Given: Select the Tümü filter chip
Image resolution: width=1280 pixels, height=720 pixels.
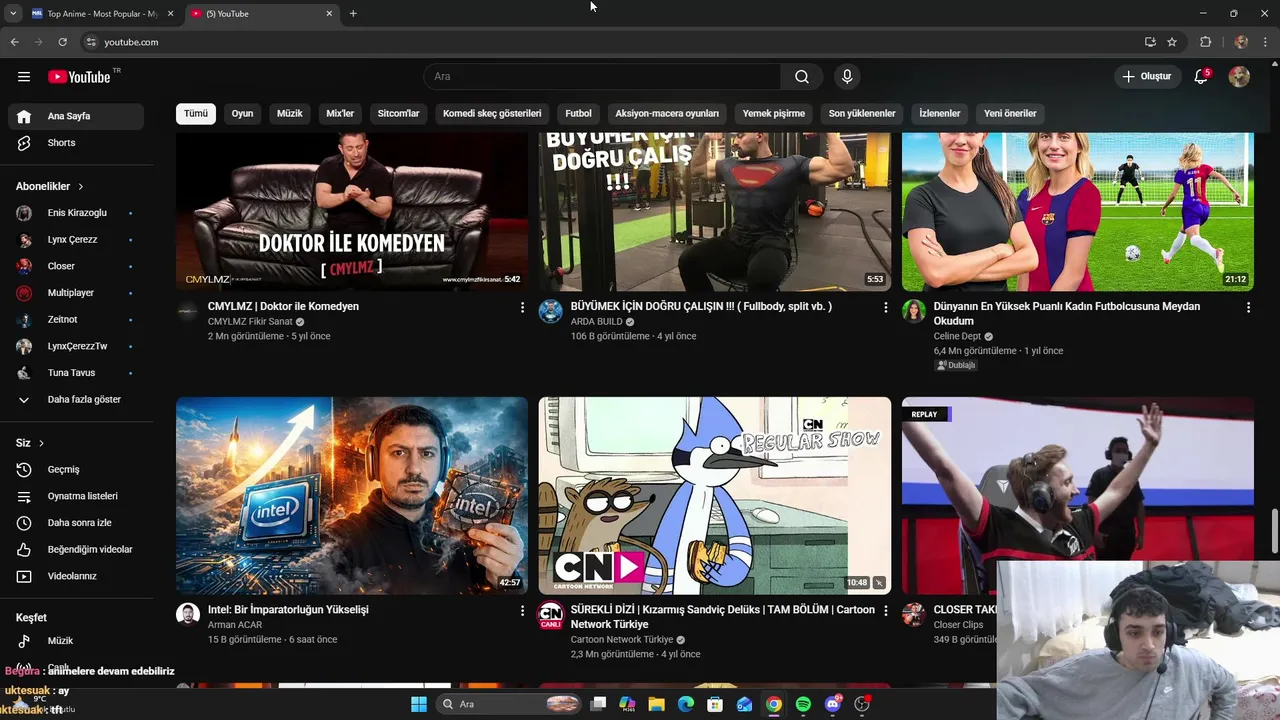Looking at the screenshot, I should (196, 114).
